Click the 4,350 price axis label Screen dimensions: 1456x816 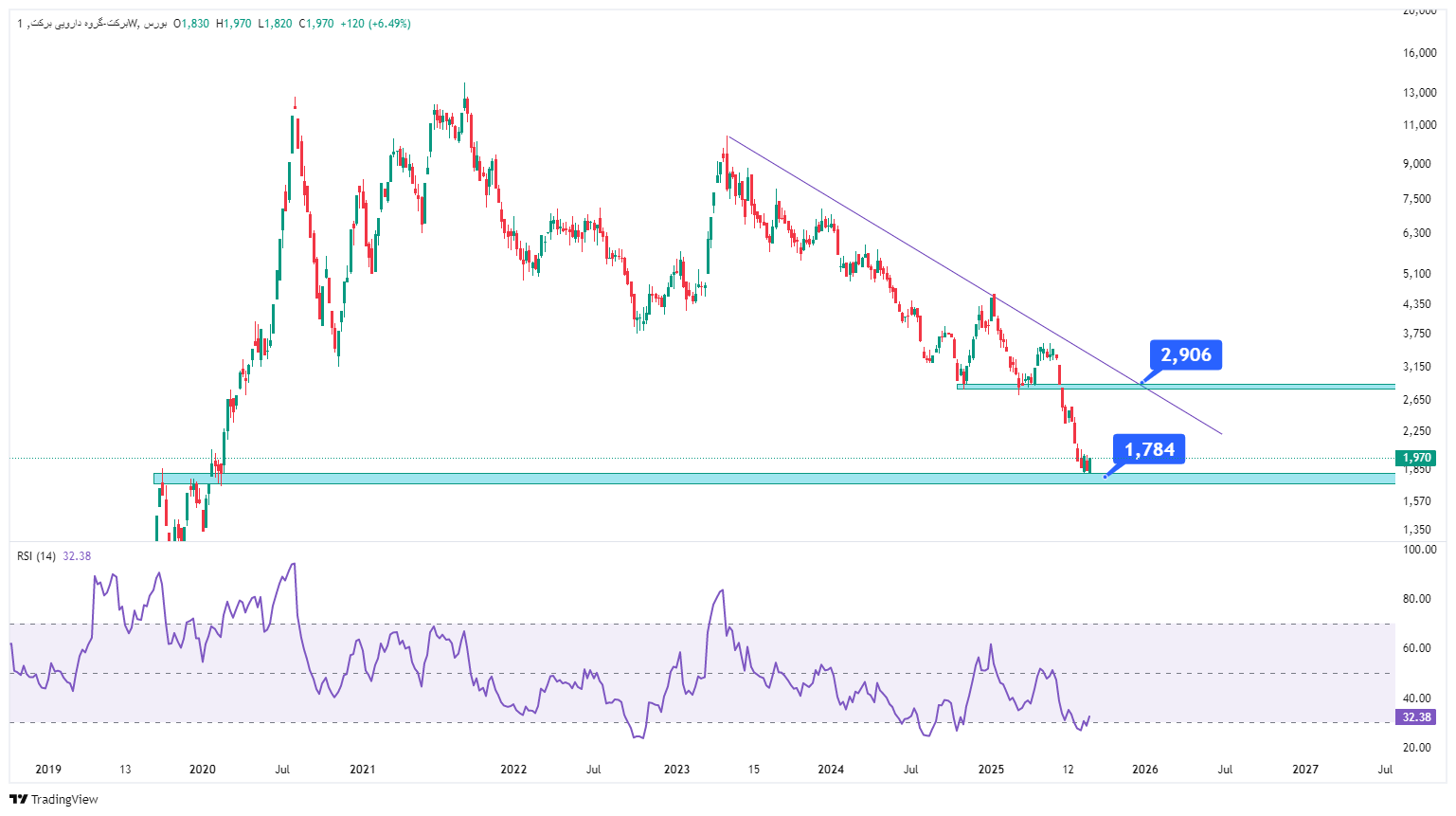pyautogui.click(x=1417, y=304)
